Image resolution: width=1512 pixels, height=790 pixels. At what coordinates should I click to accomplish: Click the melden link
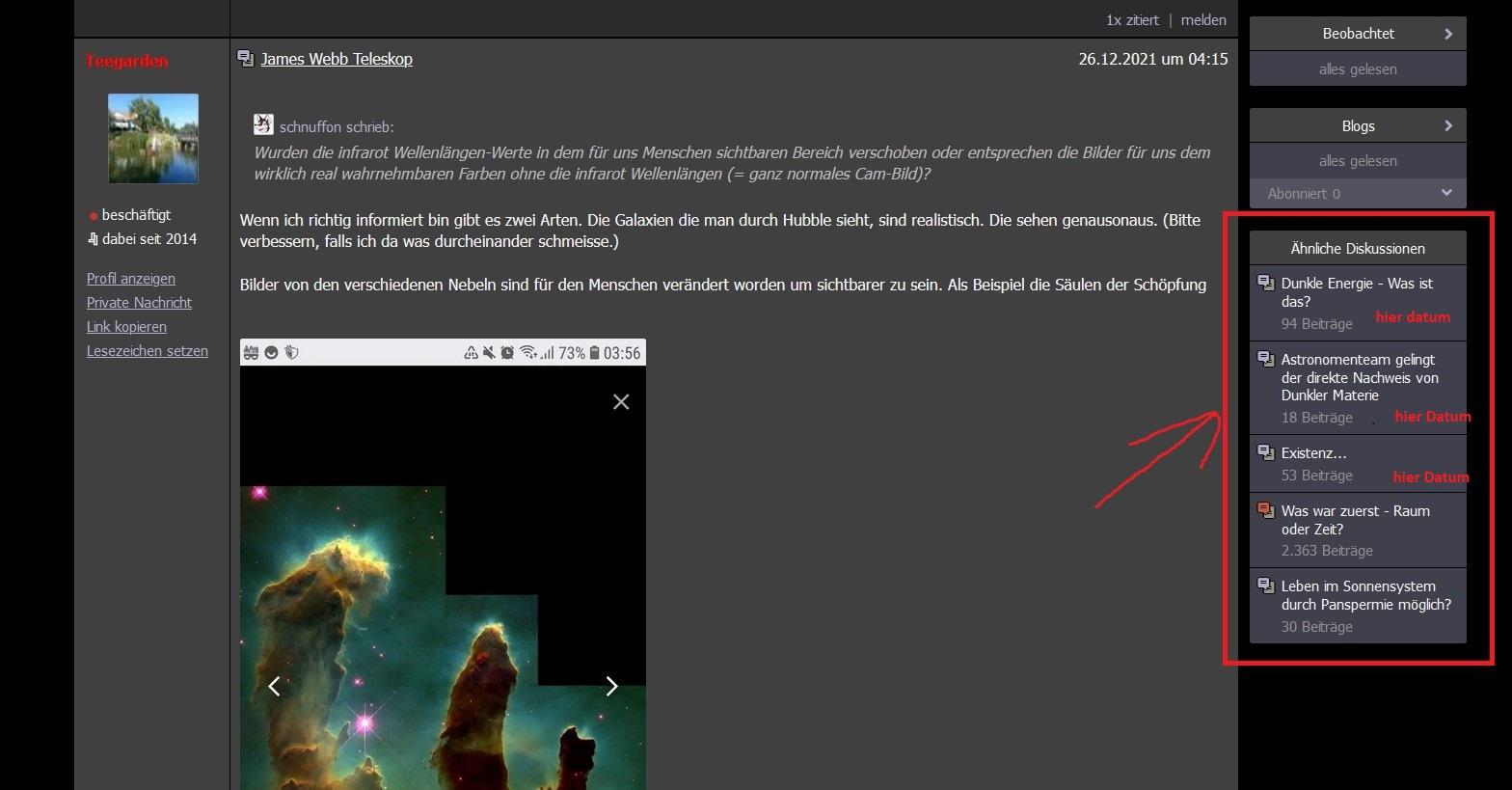pyautogui.click(x=1203, y=19)
